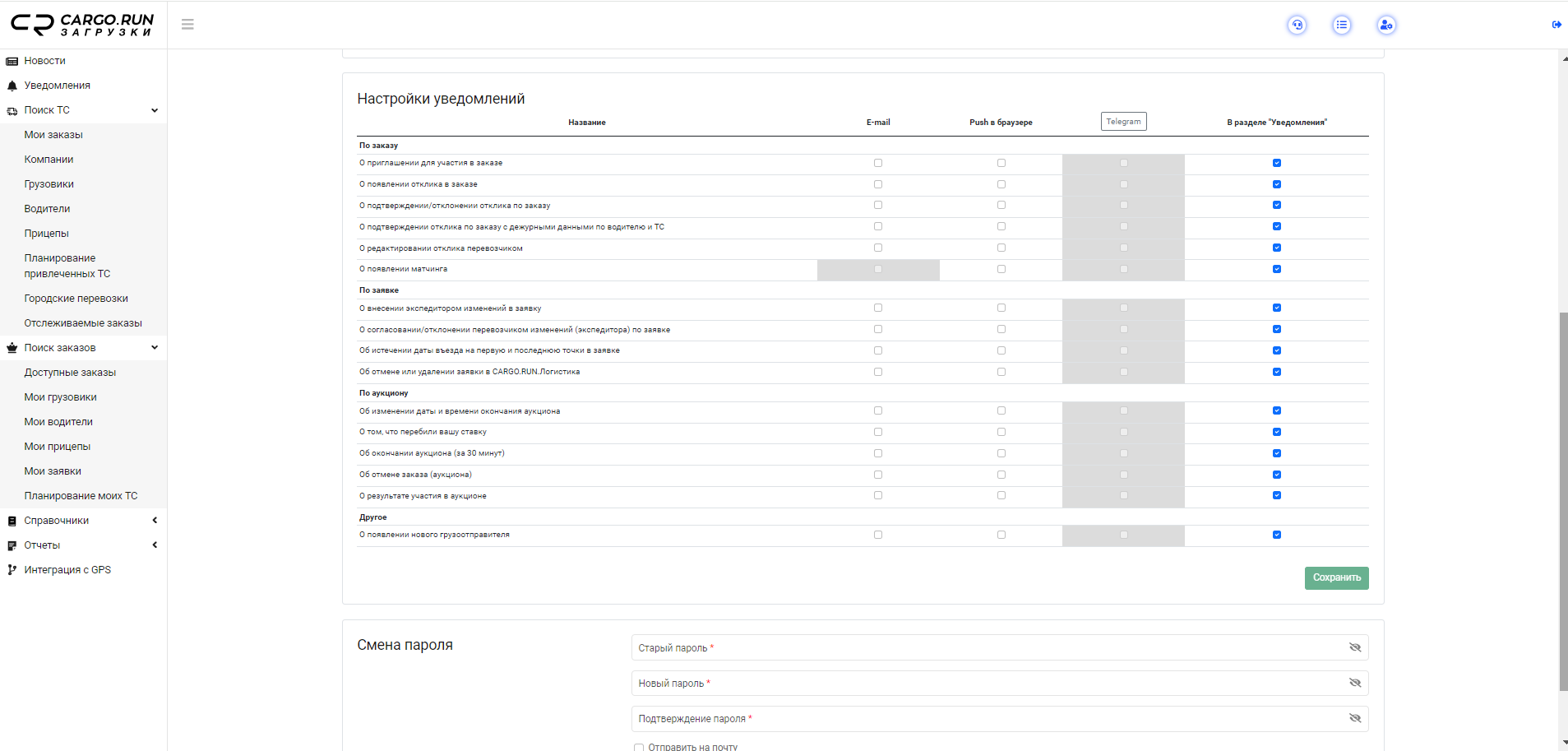Open Интеграция с GPS
1568x751 pixels.
pos(67,570)
